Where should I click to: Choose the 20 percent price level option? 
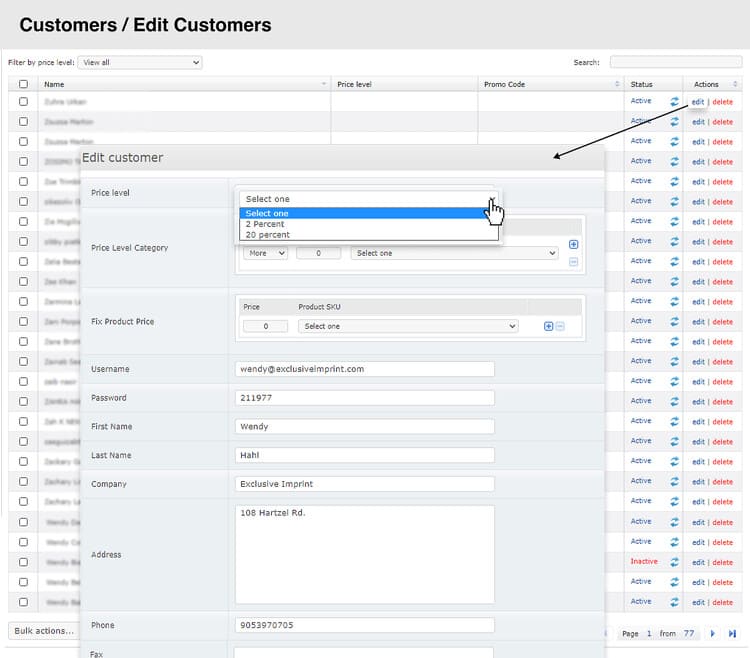click(x=368, y=235)
